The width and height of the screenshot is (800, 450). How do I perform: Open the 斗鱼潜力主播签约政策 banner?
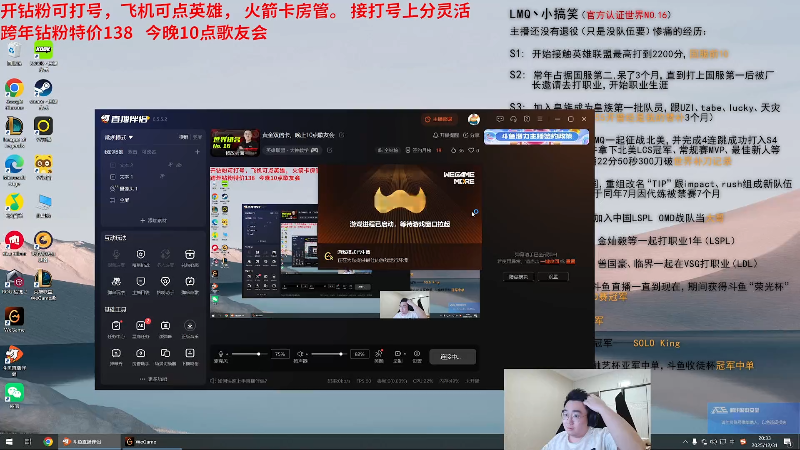pyautogui.click(x=536, y=137)
